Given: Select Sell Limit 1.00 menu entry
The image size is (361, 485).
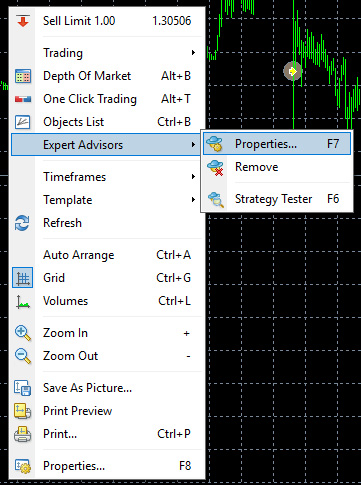Looking at the screenshot, I should point(108,21).
